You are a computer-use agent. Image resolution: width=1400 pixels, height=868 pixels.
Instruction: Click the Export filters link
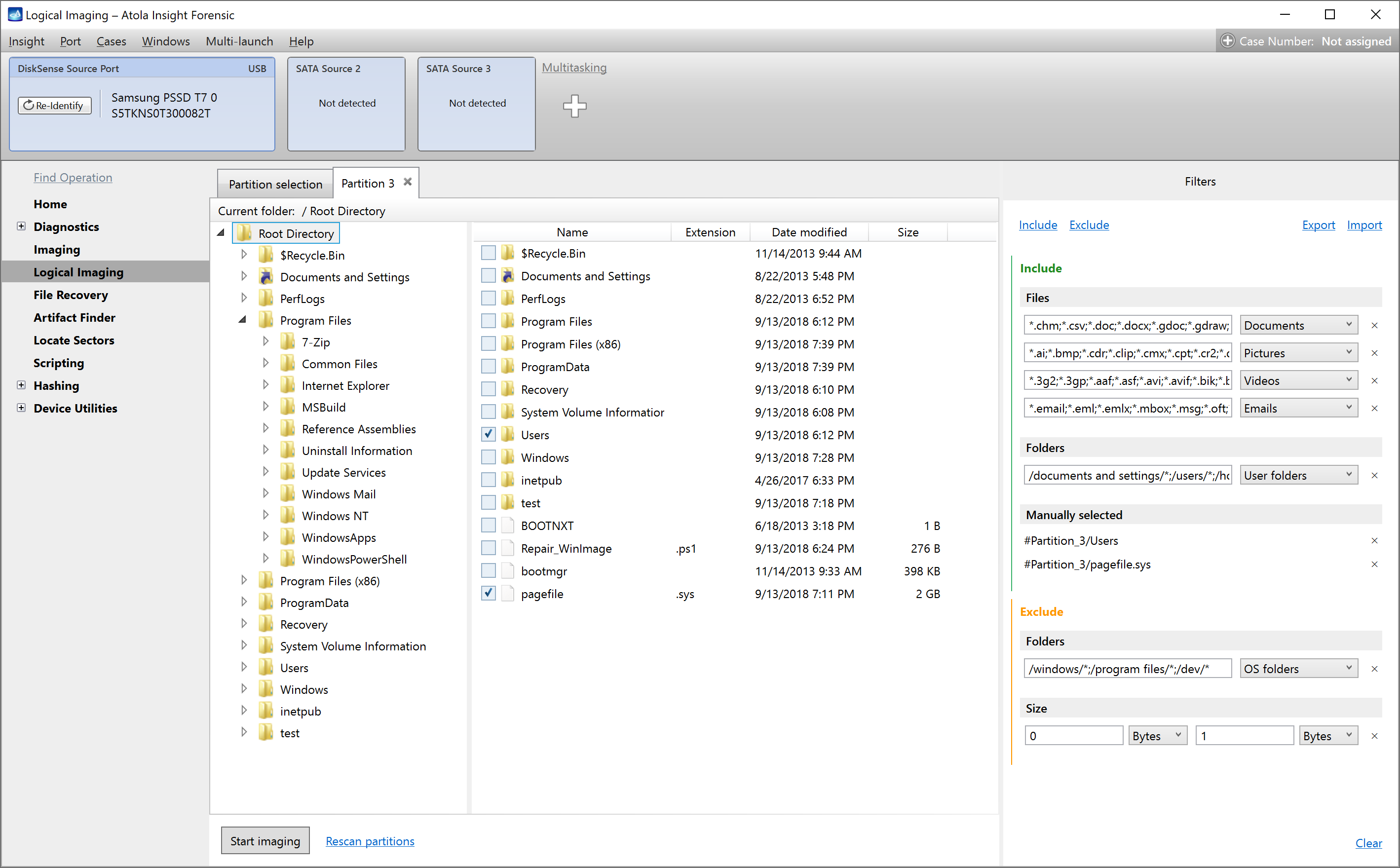point(1319,225)
